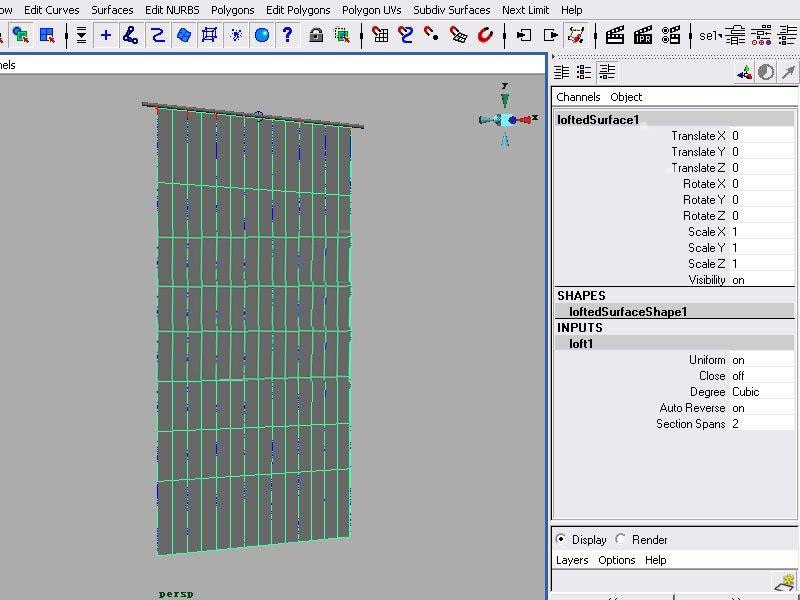
Task: Enable snap to points icon
Action: coord(432,35)
